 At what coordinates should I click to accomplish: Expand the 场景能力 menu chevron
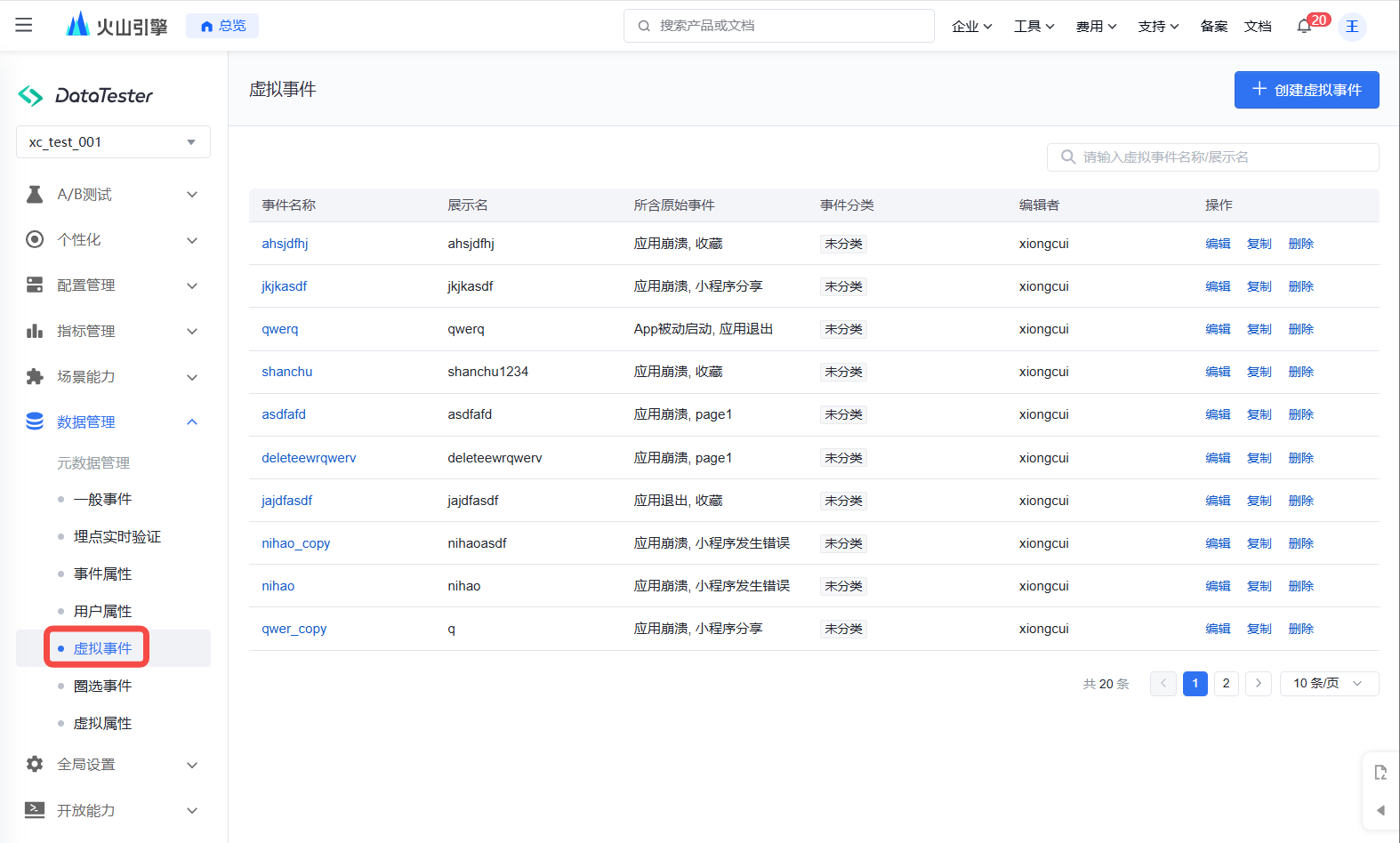[192, 377]
